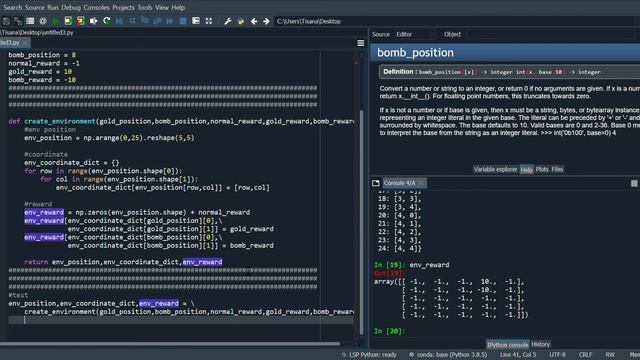Click the debug Step into function icon
Screen dimensions: 640x360
(145, 21)
